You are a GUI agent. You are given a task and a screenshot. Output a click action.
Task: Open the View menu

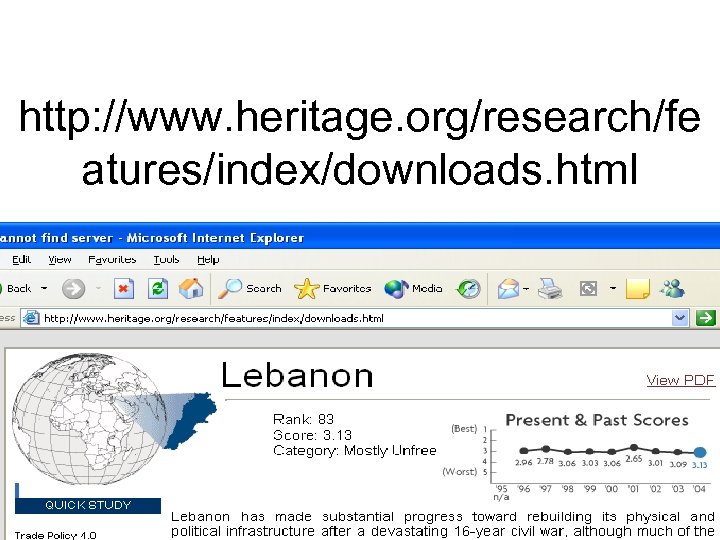coord(60,260)
